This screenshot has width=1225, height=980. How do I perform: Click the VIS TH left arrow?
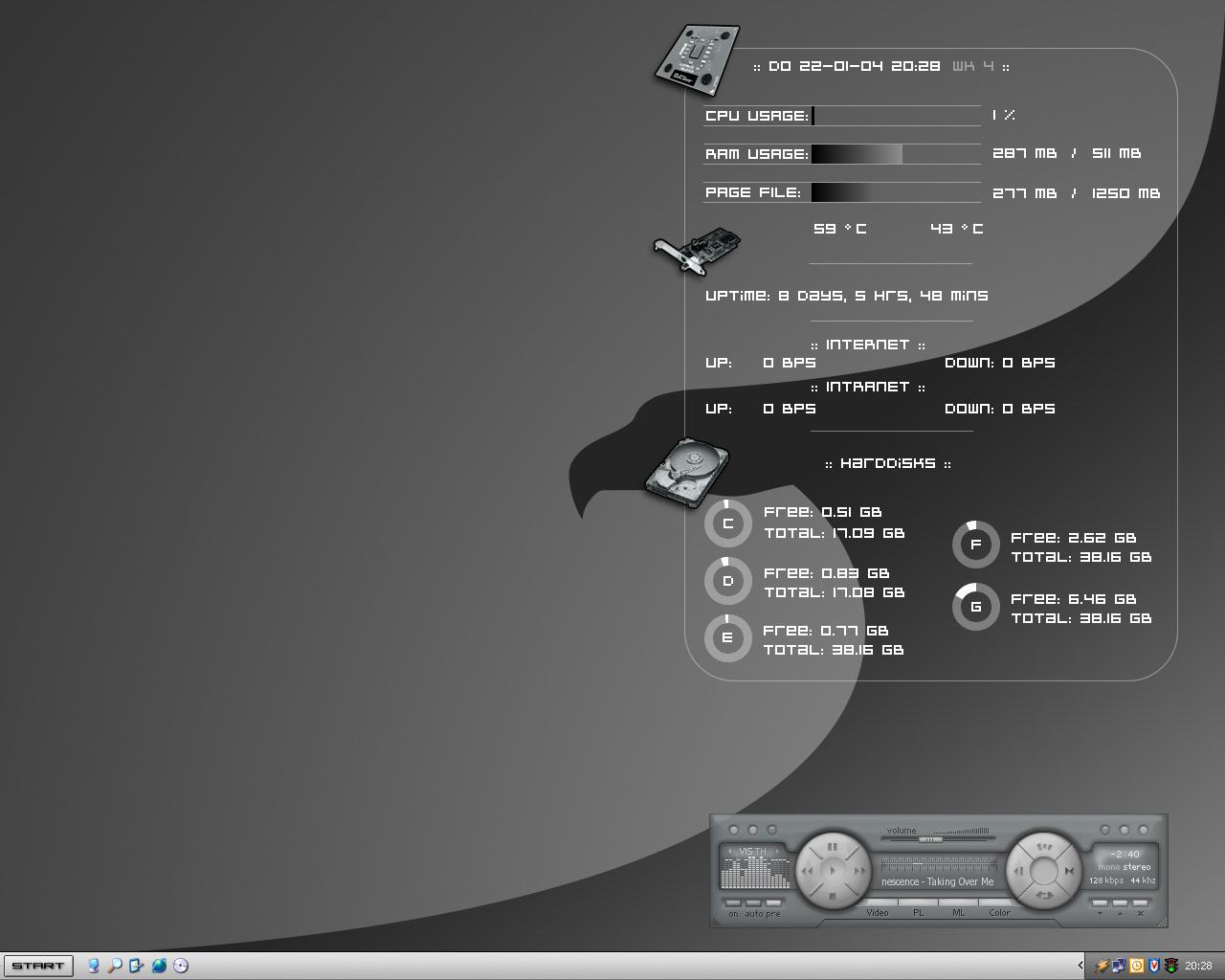tap(730, 852)
